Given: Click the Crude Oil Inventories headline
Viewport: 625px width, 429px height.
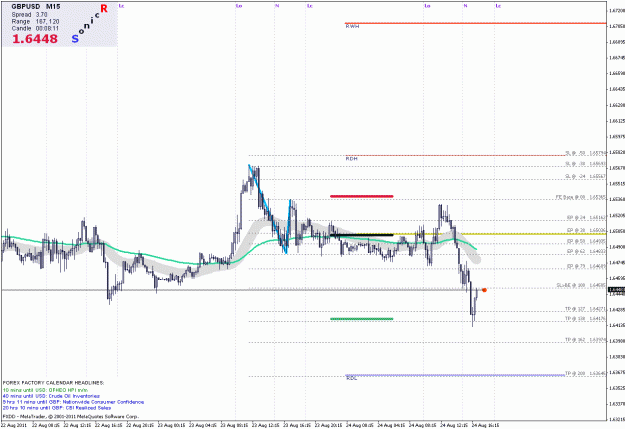Looking at the screenshot, I should tap(51, 396).
